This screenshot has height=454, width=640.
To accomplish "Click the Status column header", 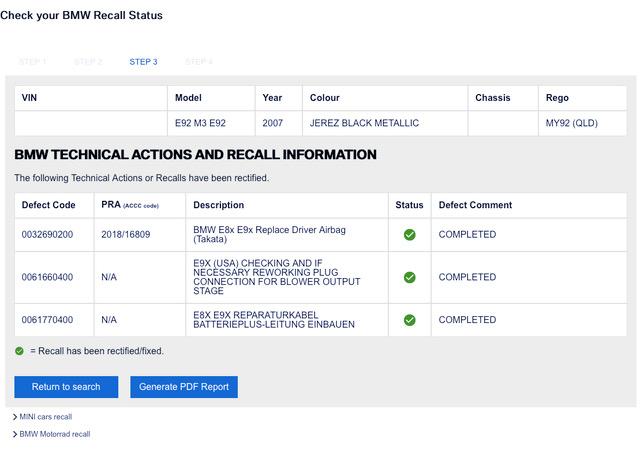I will click(x=409, y=205).
